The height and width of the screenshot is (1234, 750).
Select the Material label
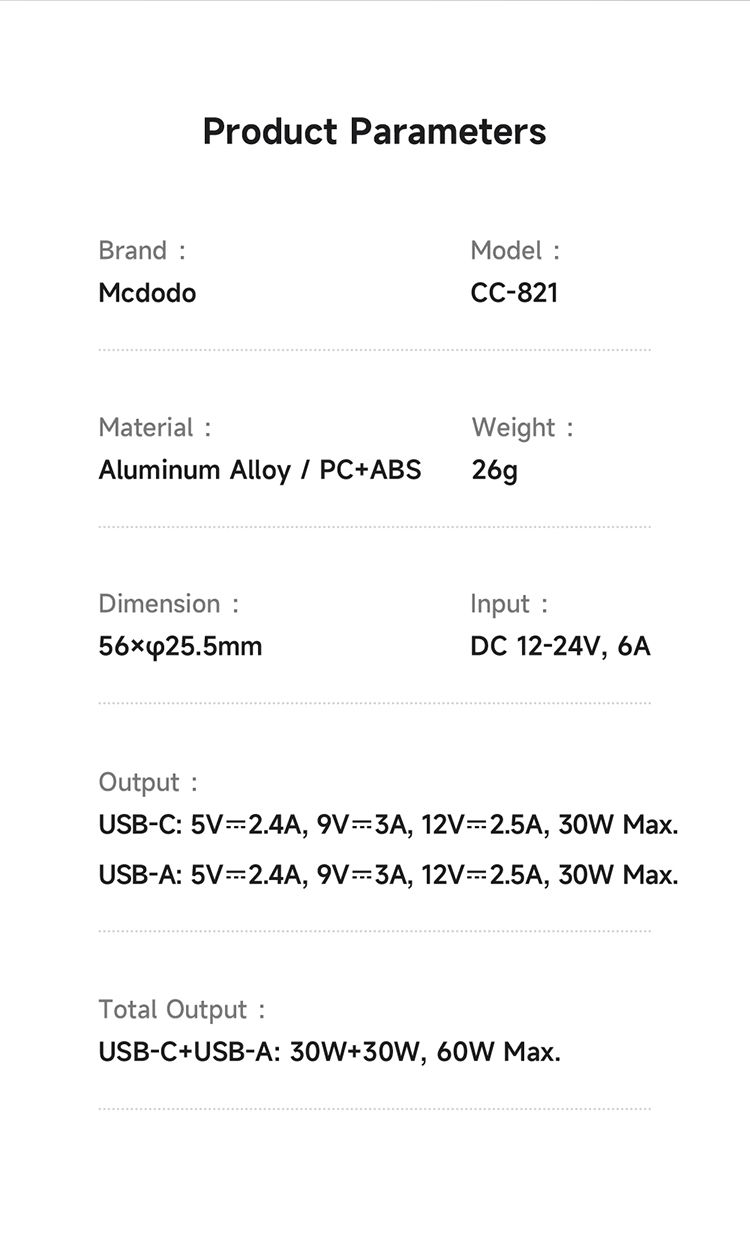(155, 427)
